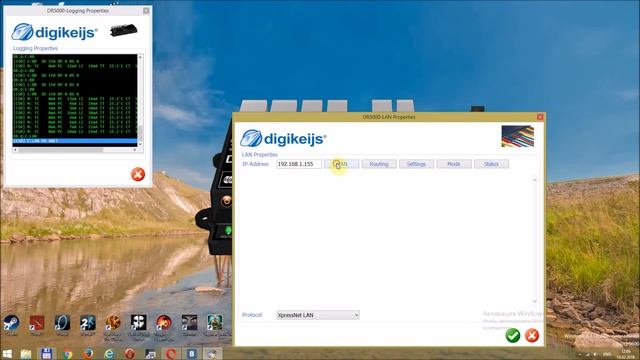Image resolution: width=640 pixels, height=360 pixels.
Task: Select the highlighted blue log line
Action: pos(75,141)
